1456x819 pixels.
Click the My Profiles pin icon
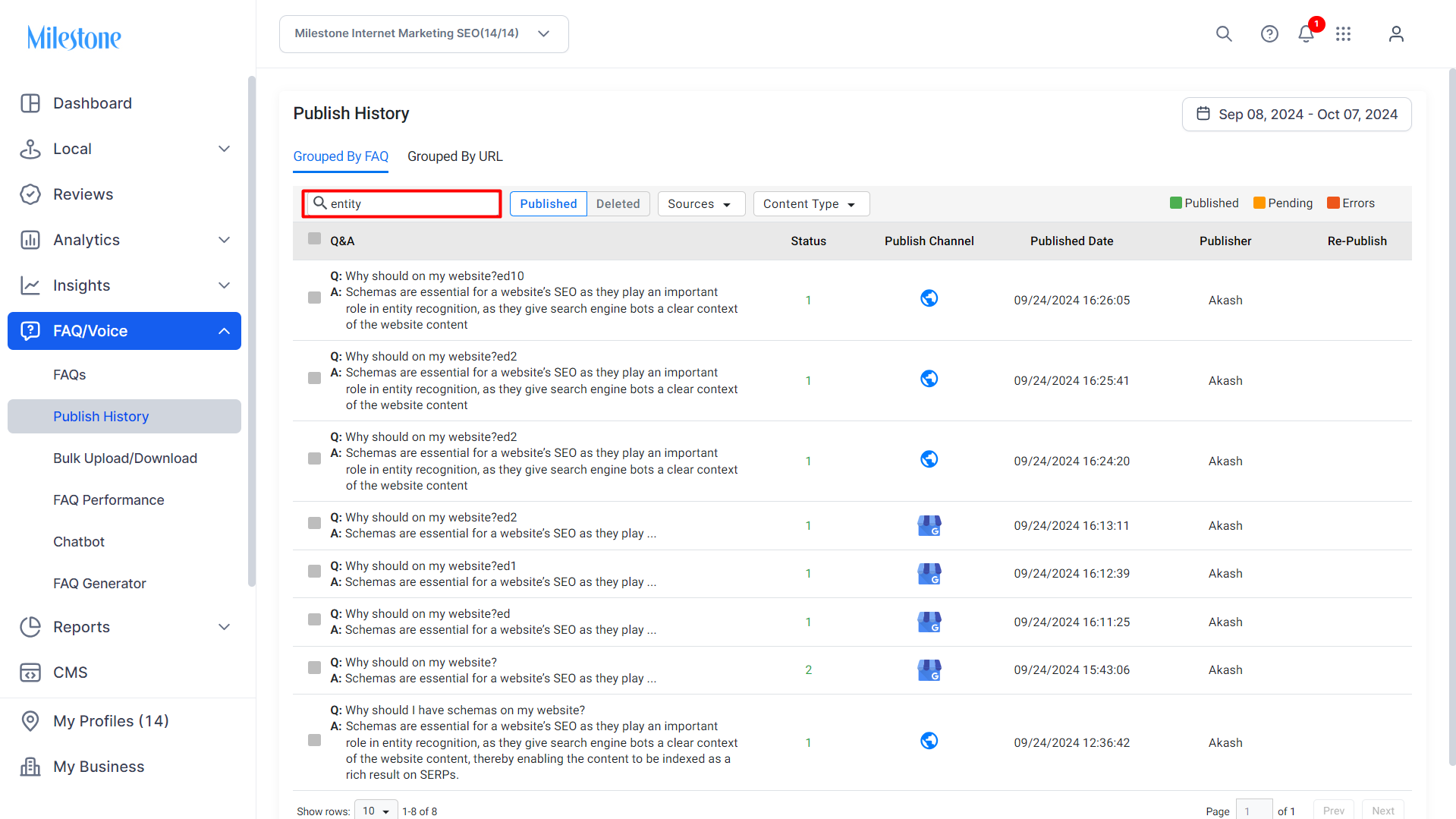30,721
